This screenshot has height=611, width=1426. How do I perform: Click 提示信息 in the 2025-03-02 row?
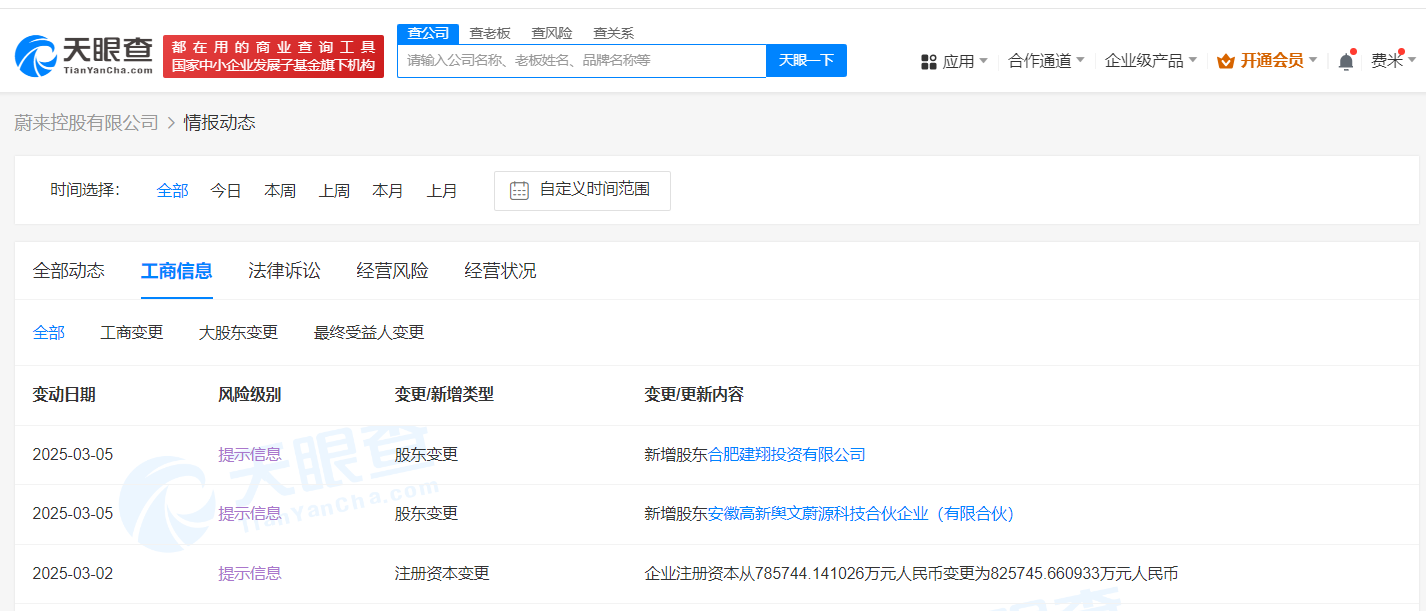[x=250, y=574]
